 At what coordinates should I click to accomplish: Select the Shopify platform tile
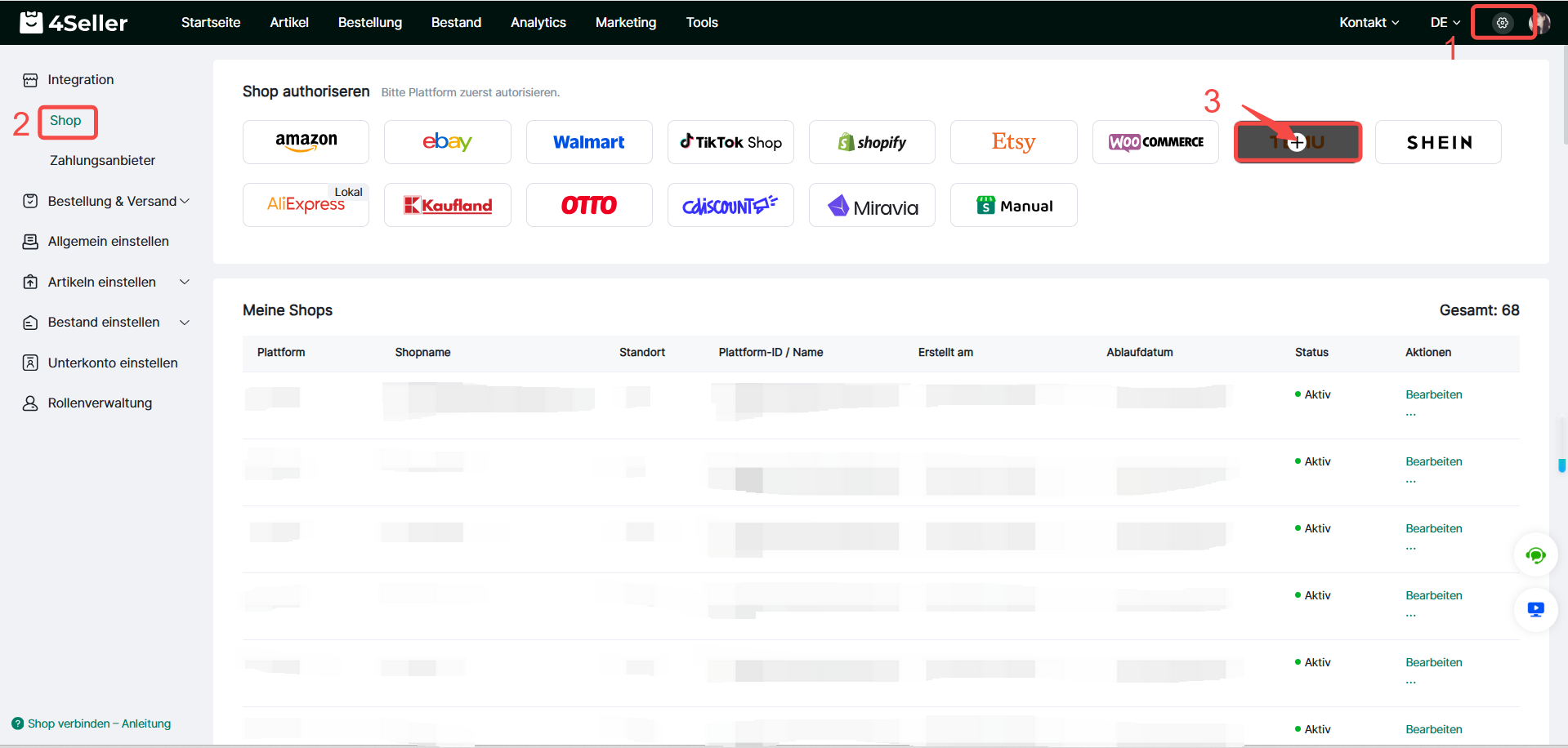[872, 142]
